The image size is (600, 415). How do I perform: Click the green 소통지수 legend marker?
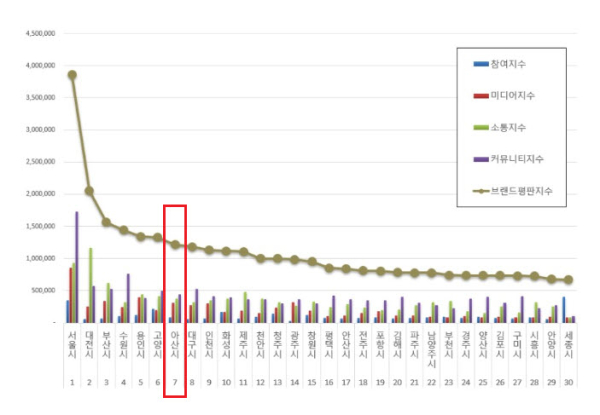coord(480,127)
